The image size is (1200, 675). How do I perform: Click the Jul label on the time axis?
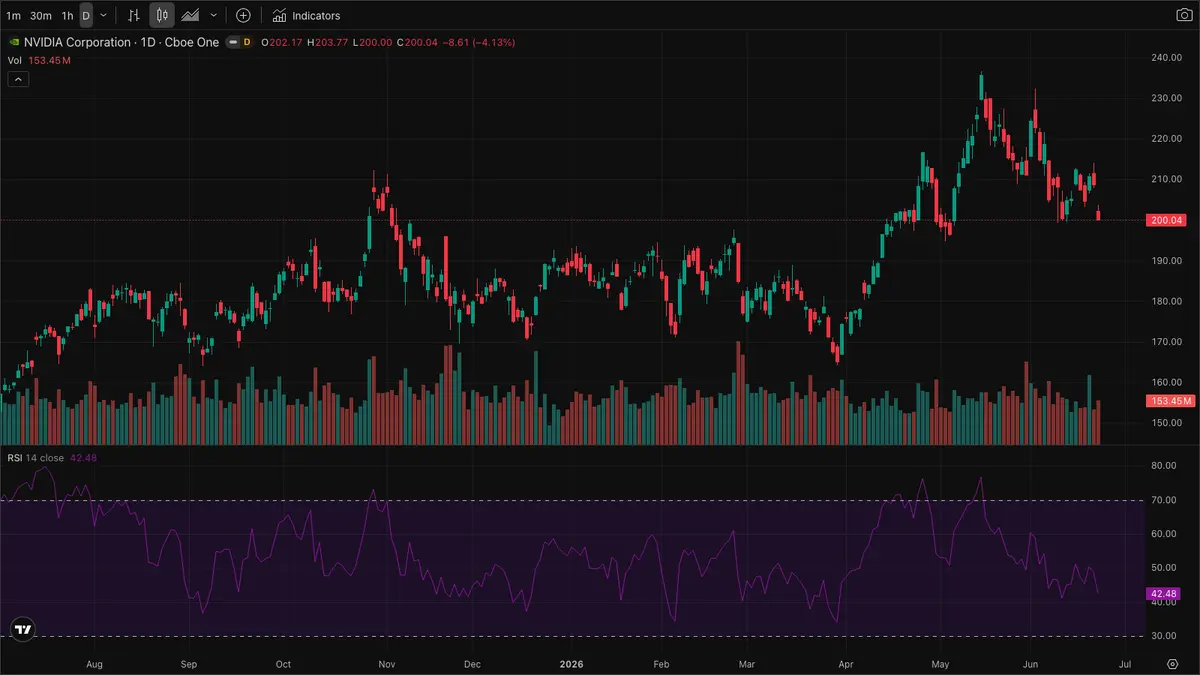pyautogui.click(x=1125, y=663)
